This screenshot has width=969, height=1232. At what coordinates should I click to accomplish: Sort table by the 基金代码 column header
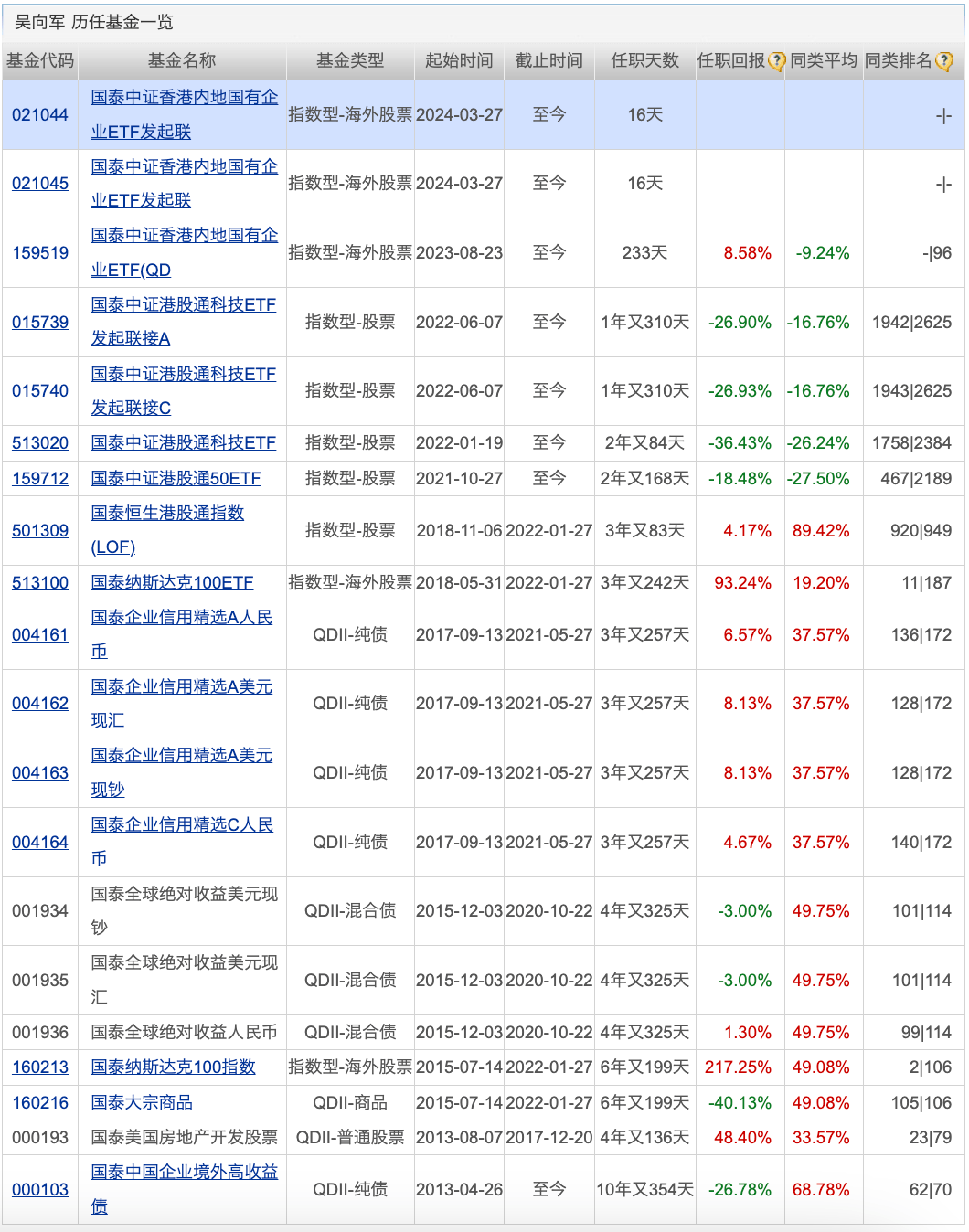coord(40,62)
